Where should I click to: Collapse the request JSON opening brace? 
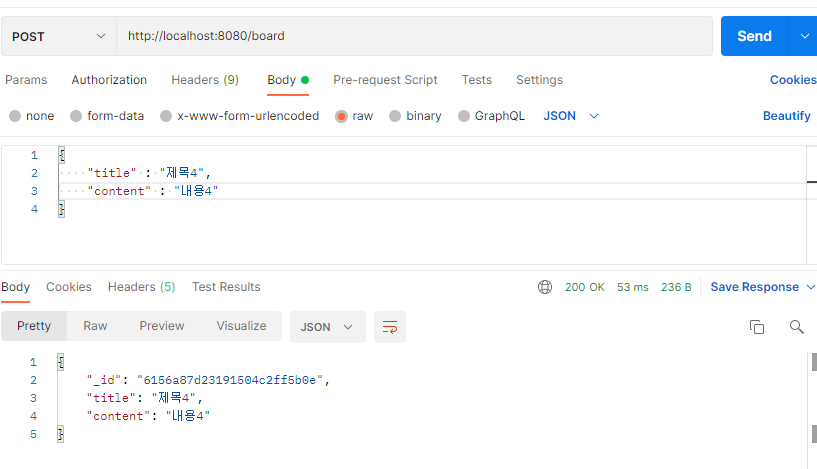pos(61,155)
